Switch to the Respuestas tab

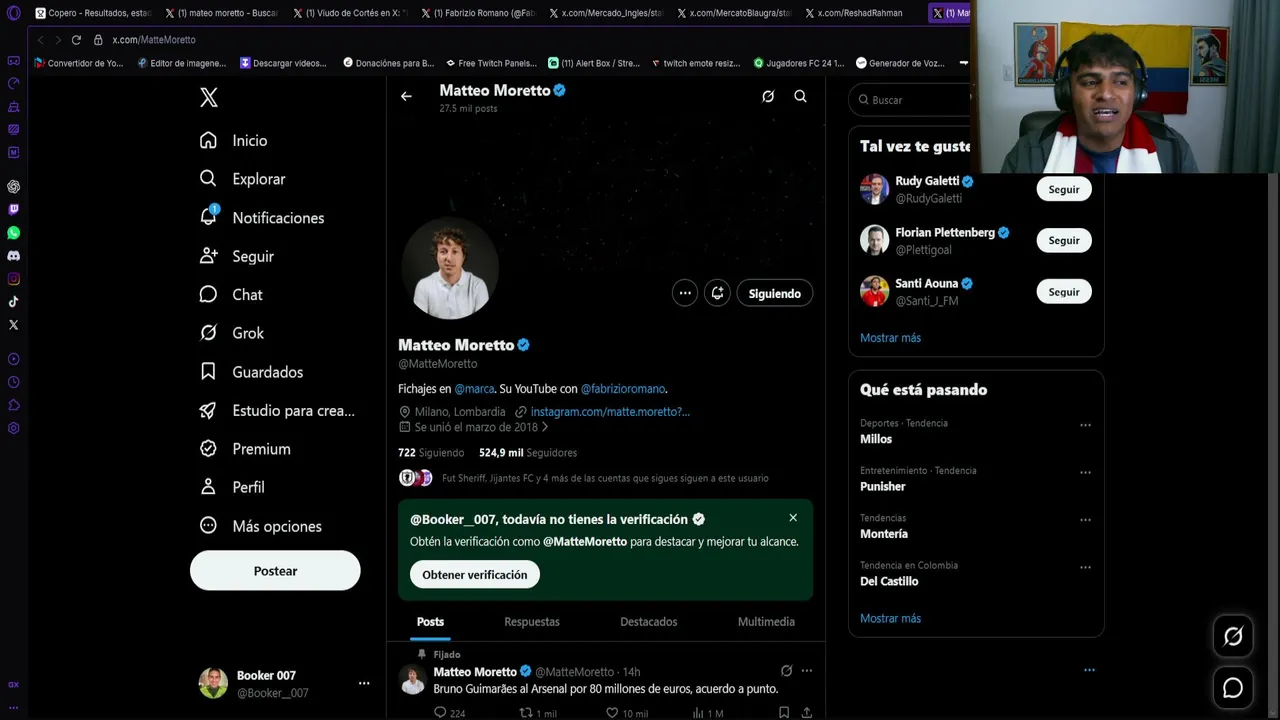click(532, 622)
